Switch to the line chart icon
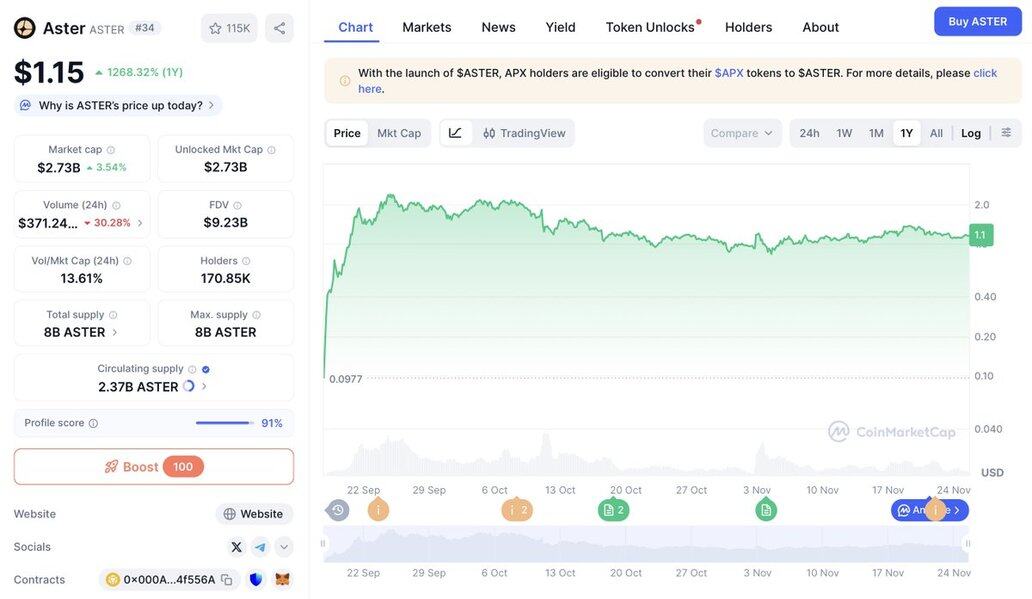 pyautogui.click(x=455, y=133)
